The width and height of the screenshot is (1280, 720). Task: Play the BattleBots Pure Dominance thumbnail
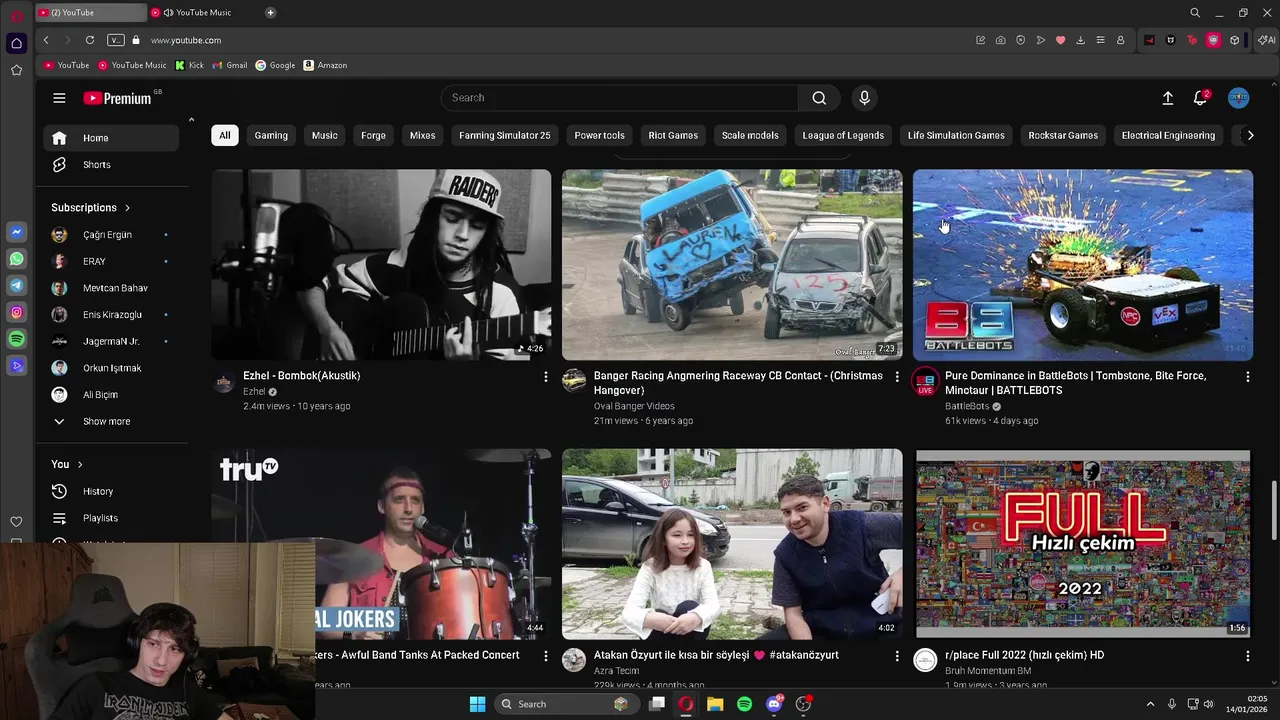pos(1082,265)
